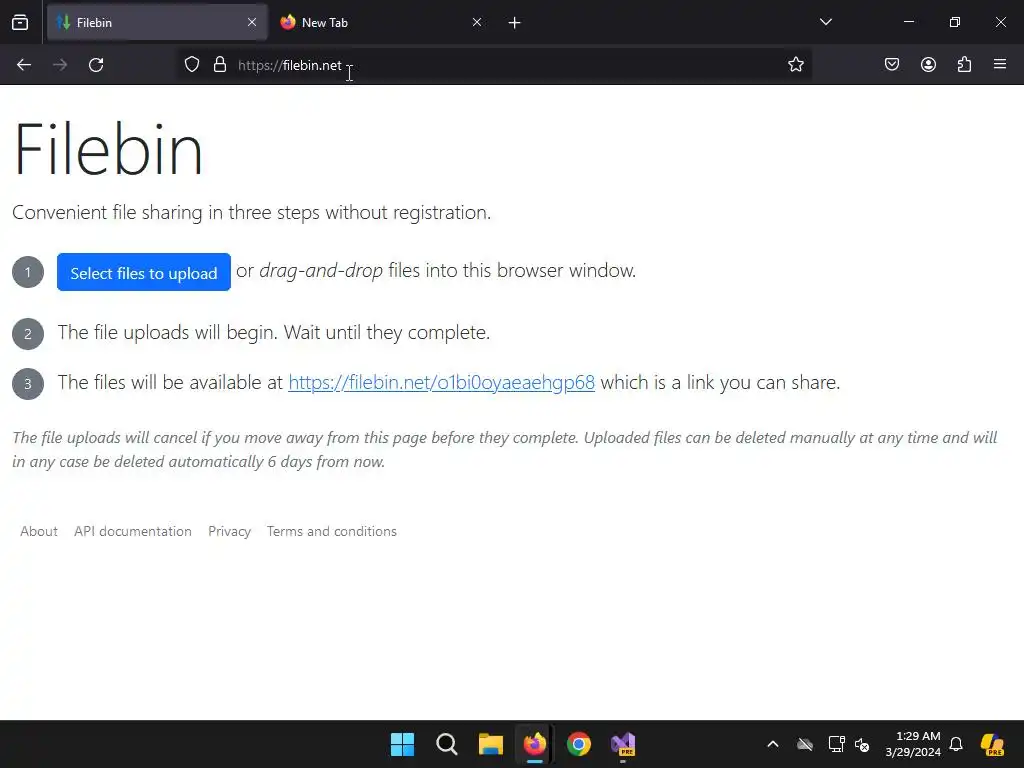Screen dimensions: 1024x768
Task: Open the About footer link
Action: pos(39,531)
